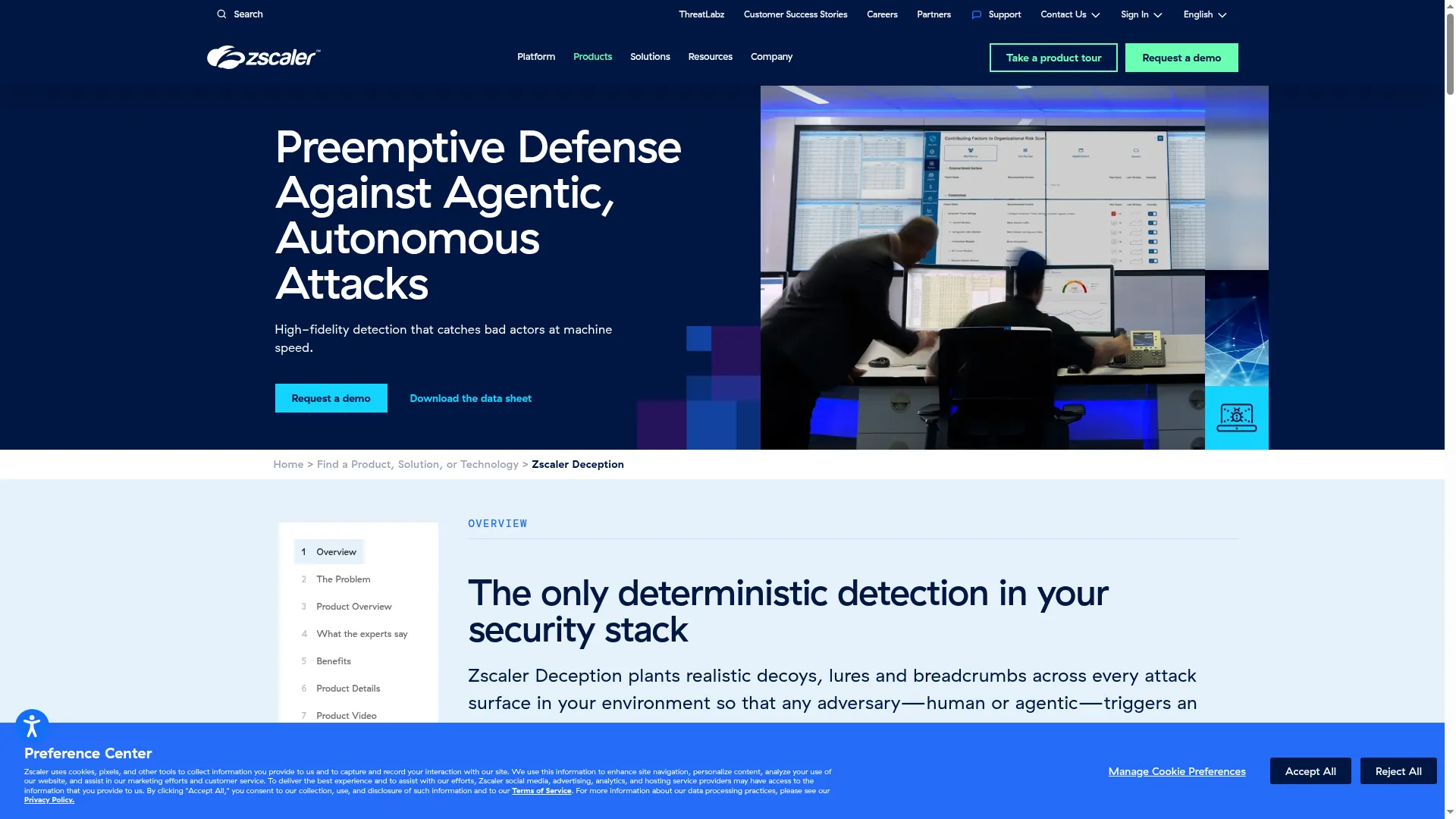The width and height of the screenshot is (1456, 819).
Task: Open the Platform menu
Action: point(535,57)
